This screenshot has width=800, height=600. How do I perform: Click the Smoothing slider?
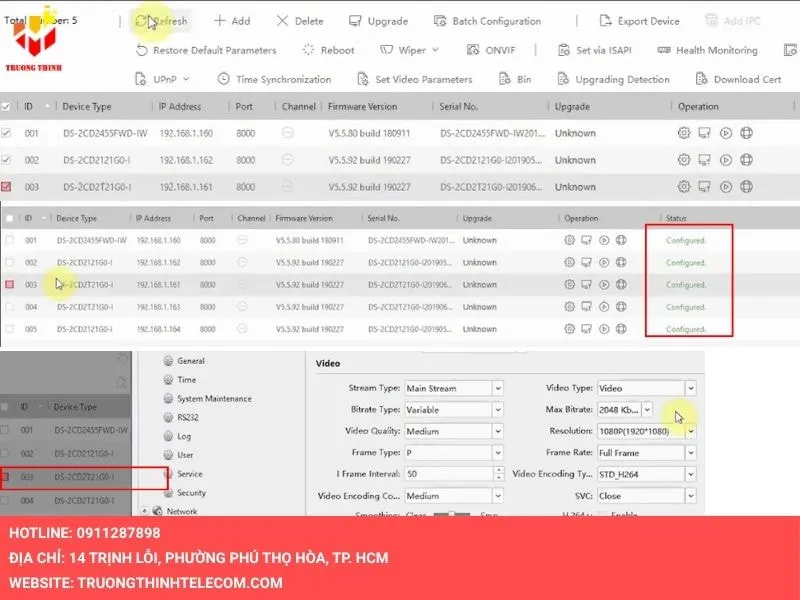tap(457, 514)
